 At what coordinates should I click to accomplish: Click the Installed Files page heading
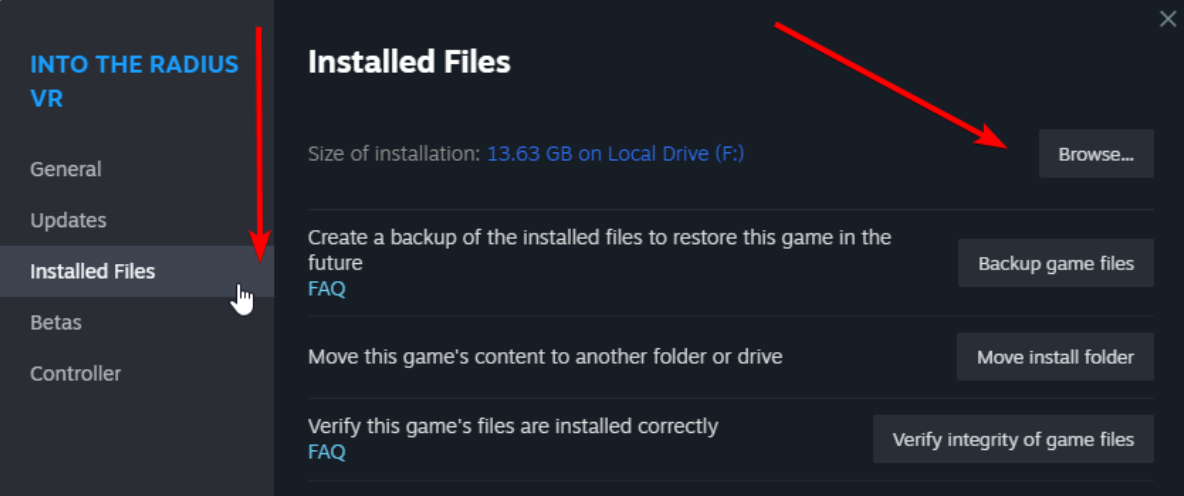(x=409, y=62)
